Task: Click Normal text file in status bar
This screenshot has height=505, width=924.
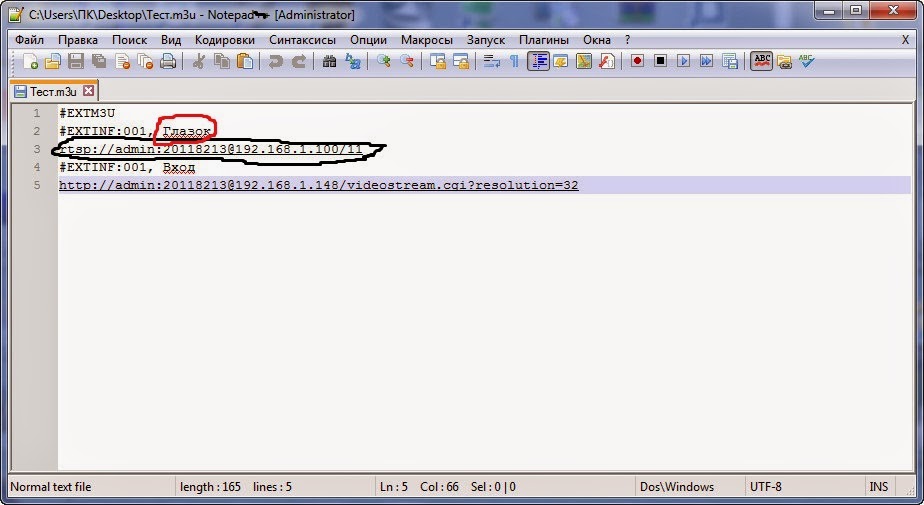Action: [51, 487]
